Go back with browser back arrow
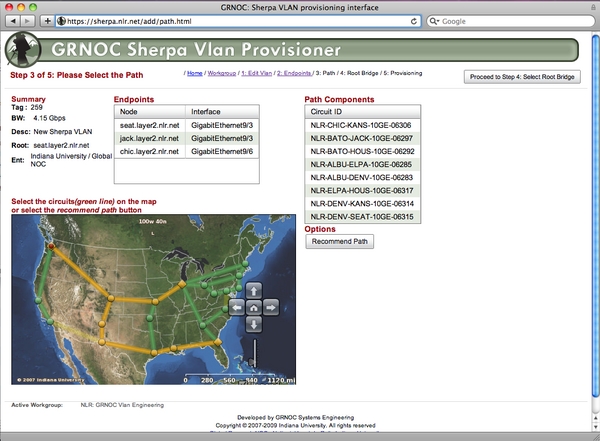Screen dimensions: 600x441 pyautogui.click(x=13, y=21)
